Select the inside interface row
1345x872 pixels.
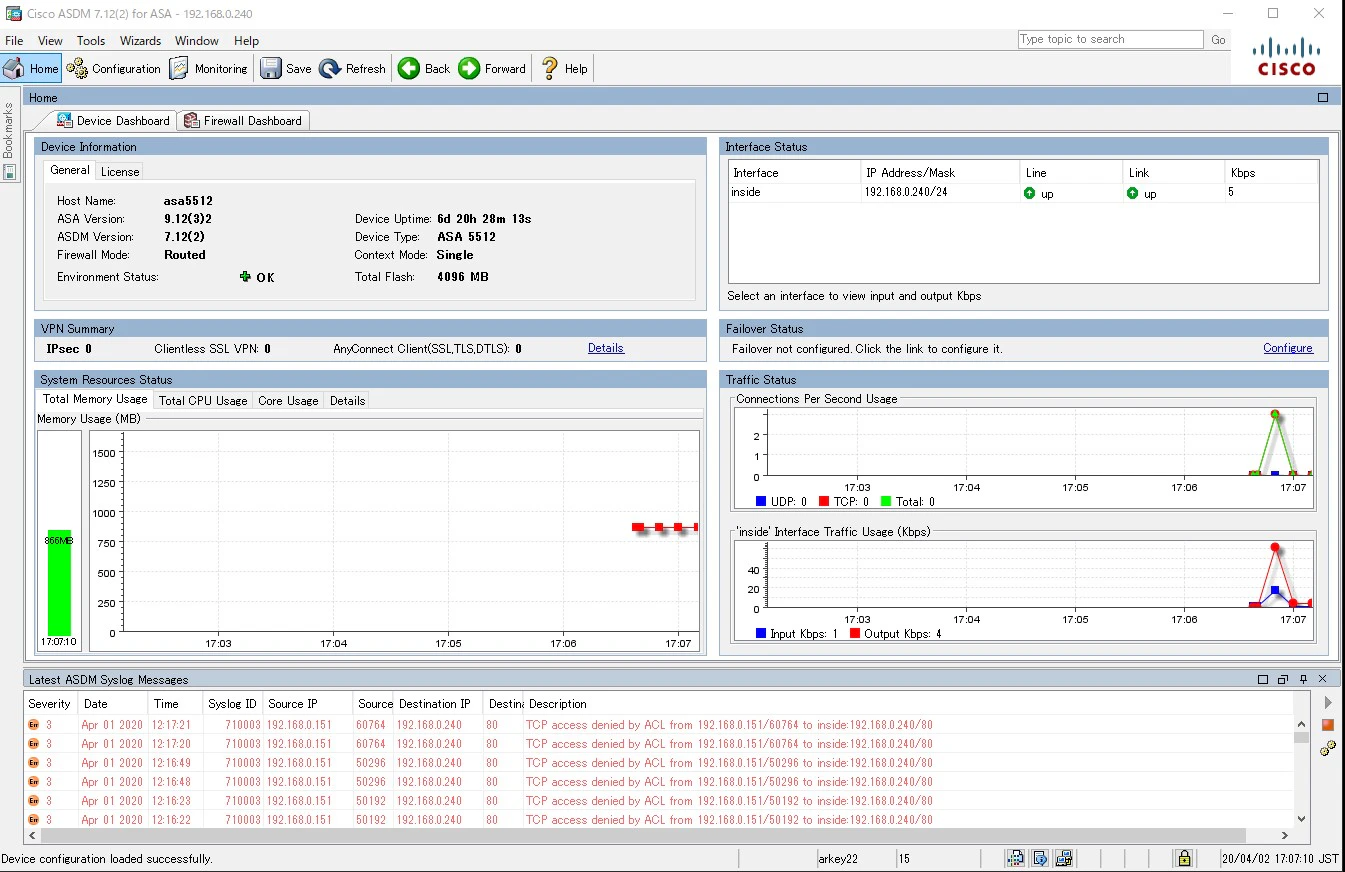tap(1023, 192)
